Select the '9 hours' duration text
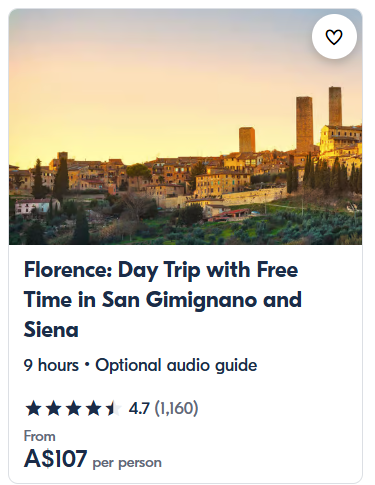 [51, 365]
